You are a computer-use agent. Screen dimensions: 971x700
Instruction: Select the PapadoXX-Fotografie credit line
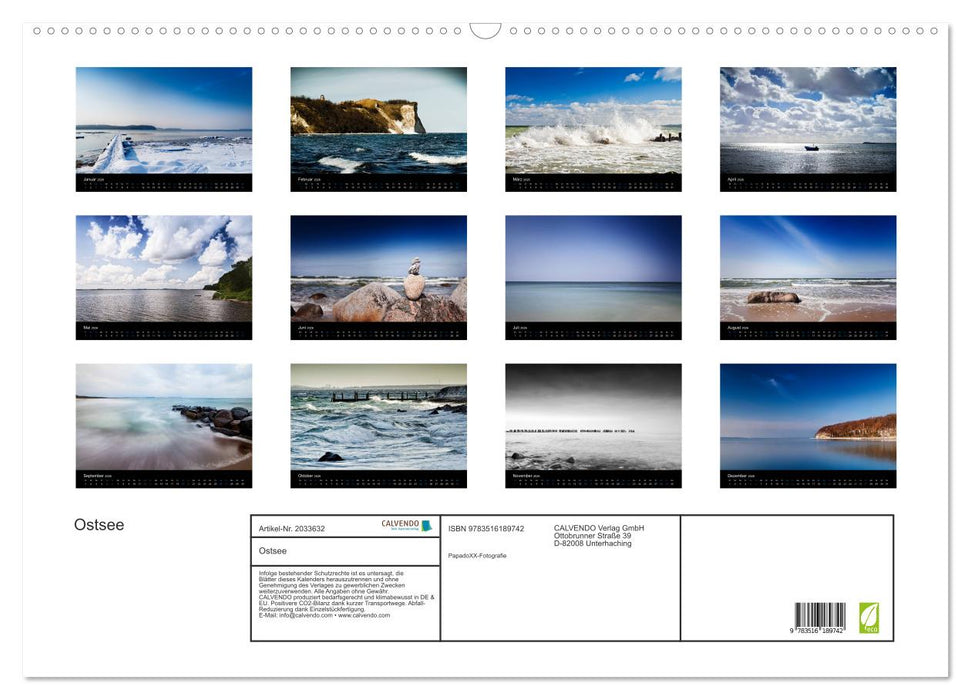pyautogui.click(x=477, y=555)
